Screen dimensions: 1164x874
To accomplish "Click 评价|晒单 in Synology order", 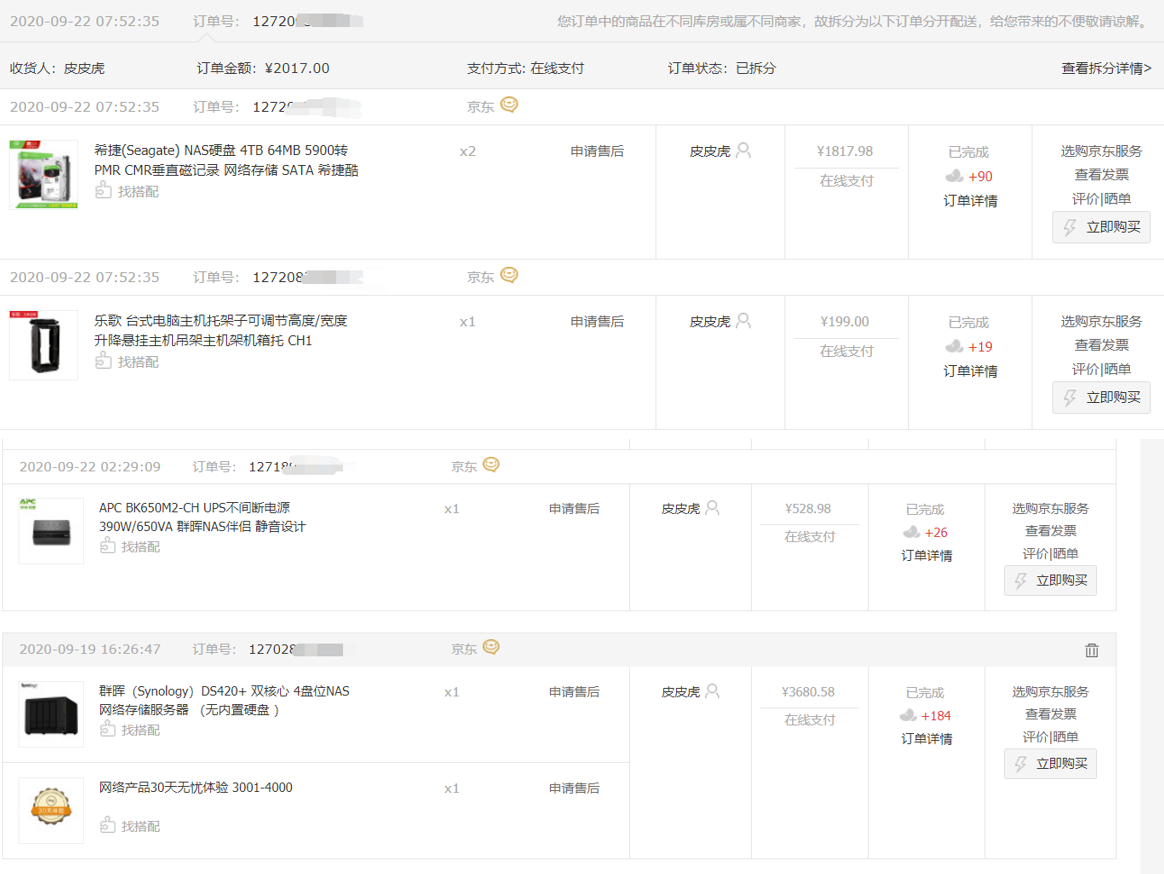I will pos(1050,737).
